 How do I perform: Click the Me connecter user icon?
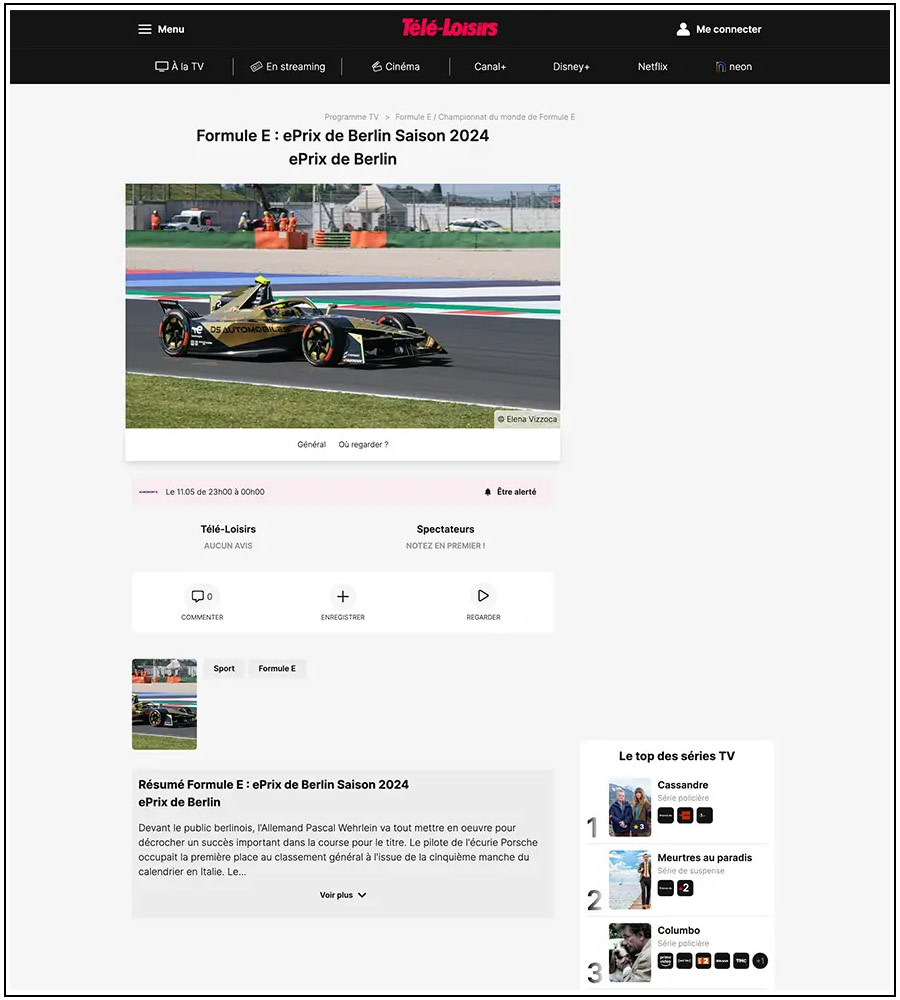tap(683, 29)
